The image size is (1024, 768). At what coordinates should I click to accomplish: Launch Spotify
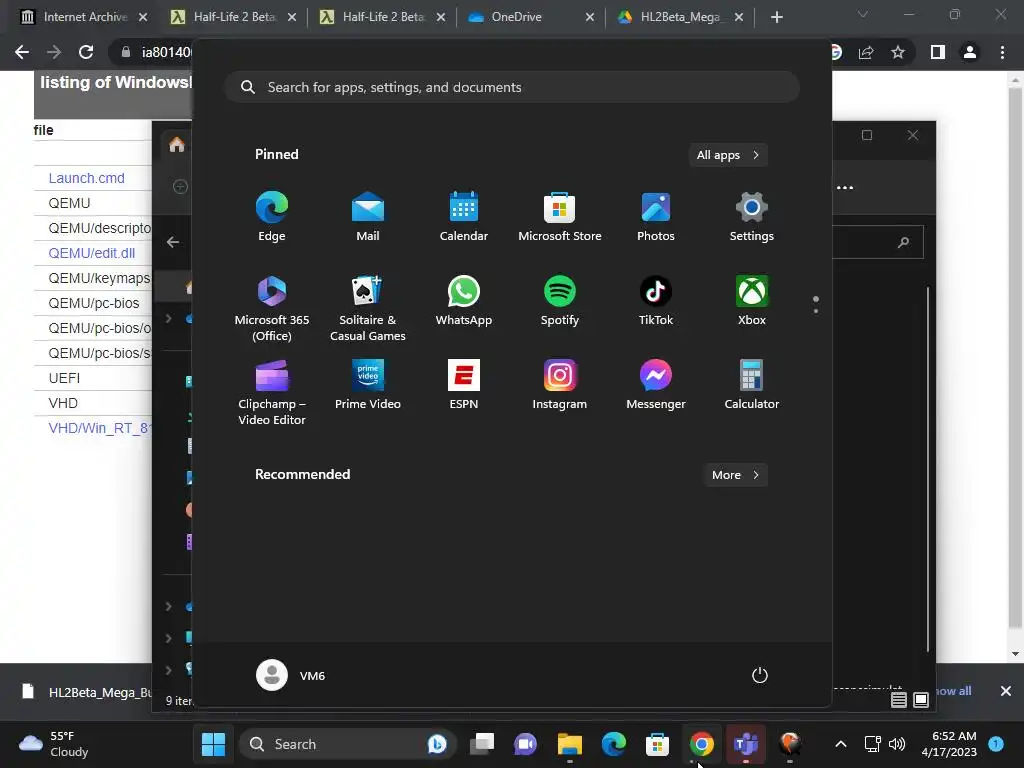tap(560, 300)
